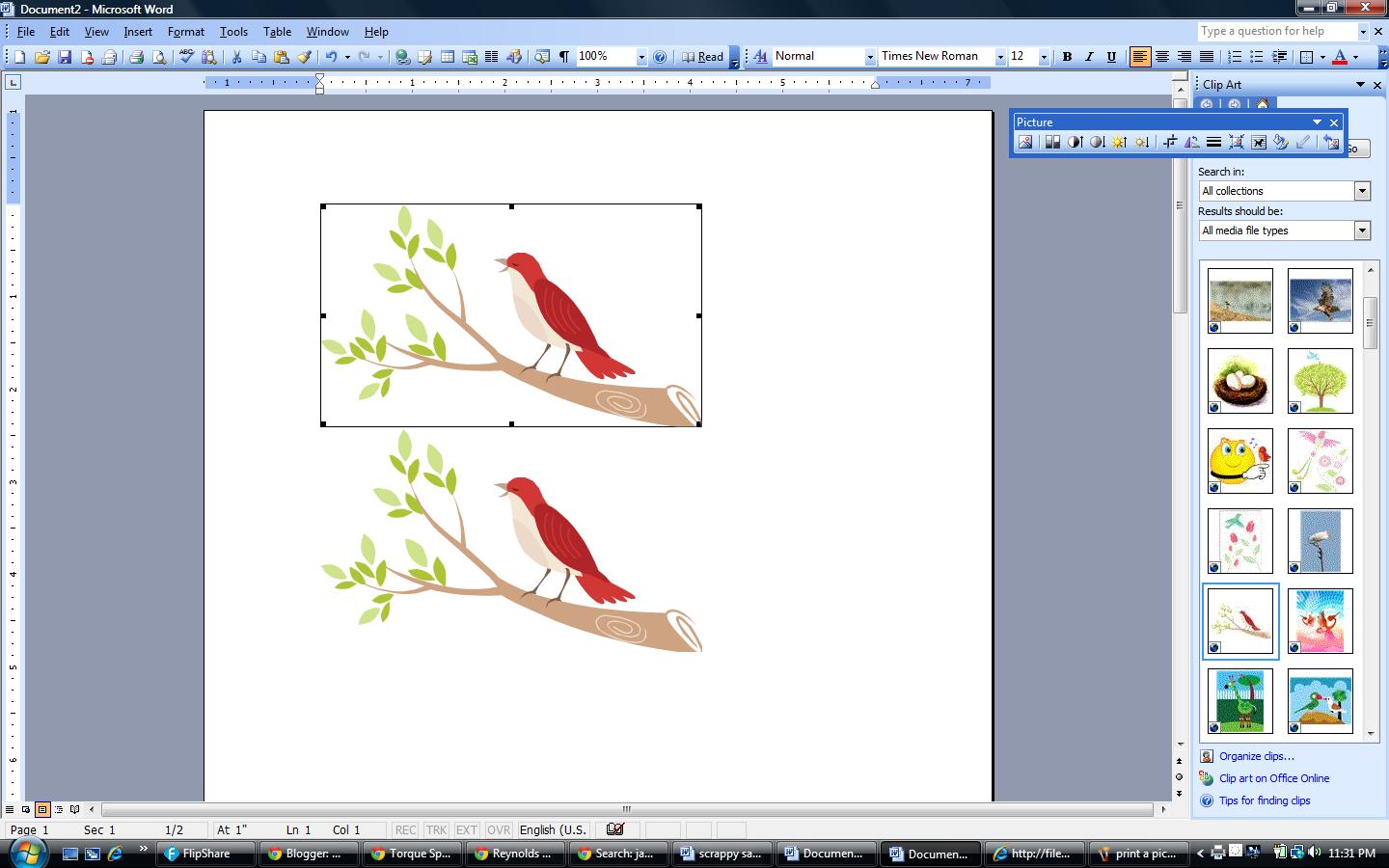Open the All media file types dropdown

[1362, 231]
